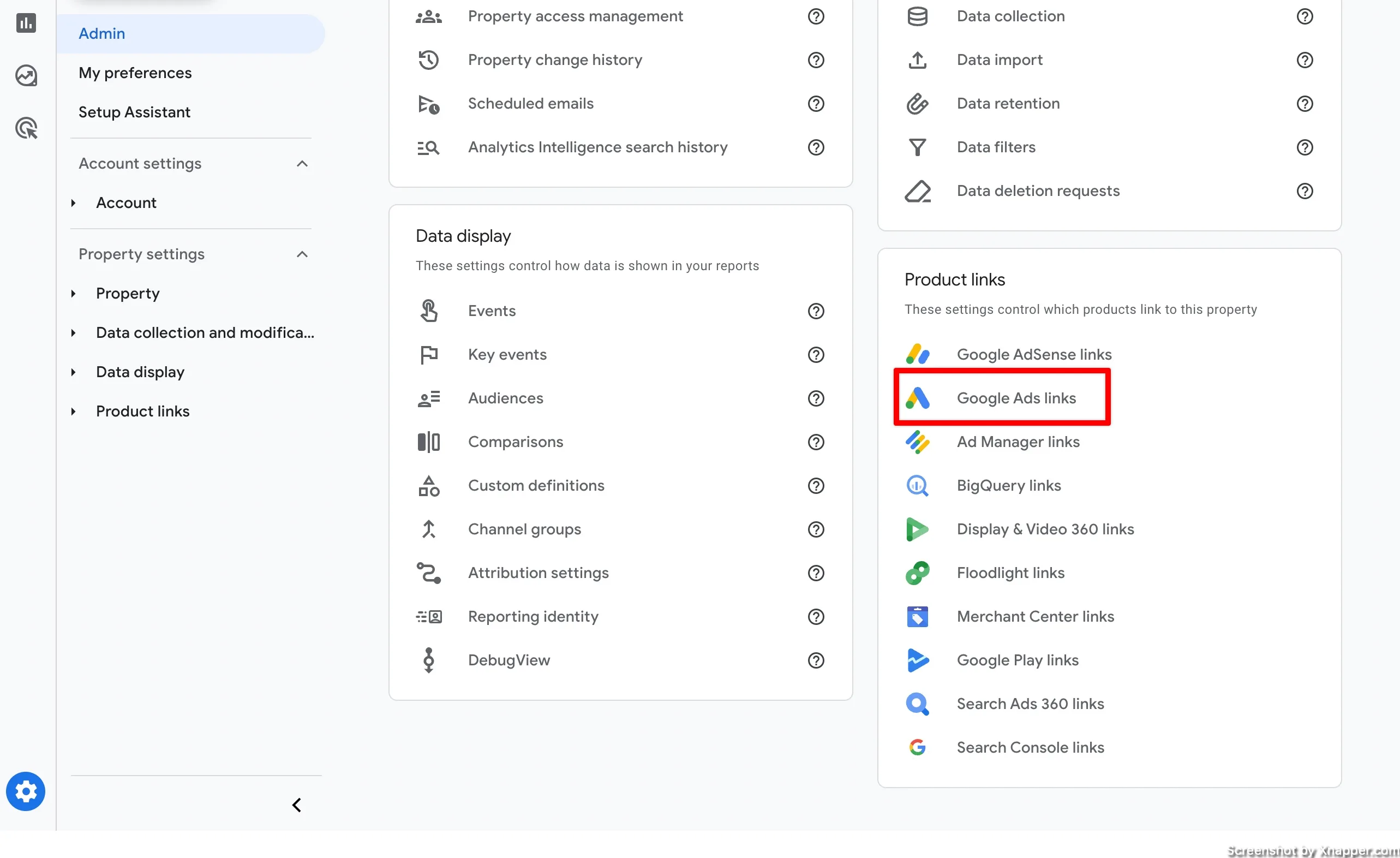Open help for DebugView
This screenshot has height=858, width=1400.
click(x=816, y=660)
